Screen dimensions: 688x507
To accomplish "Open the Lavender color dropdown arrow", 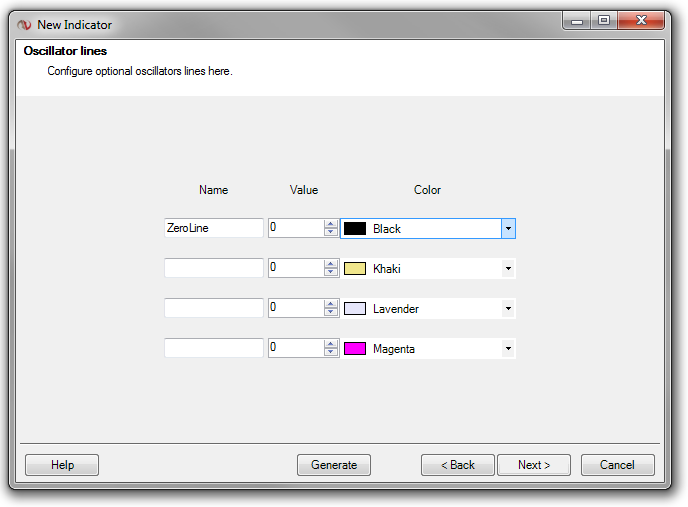I will point(508,309).
